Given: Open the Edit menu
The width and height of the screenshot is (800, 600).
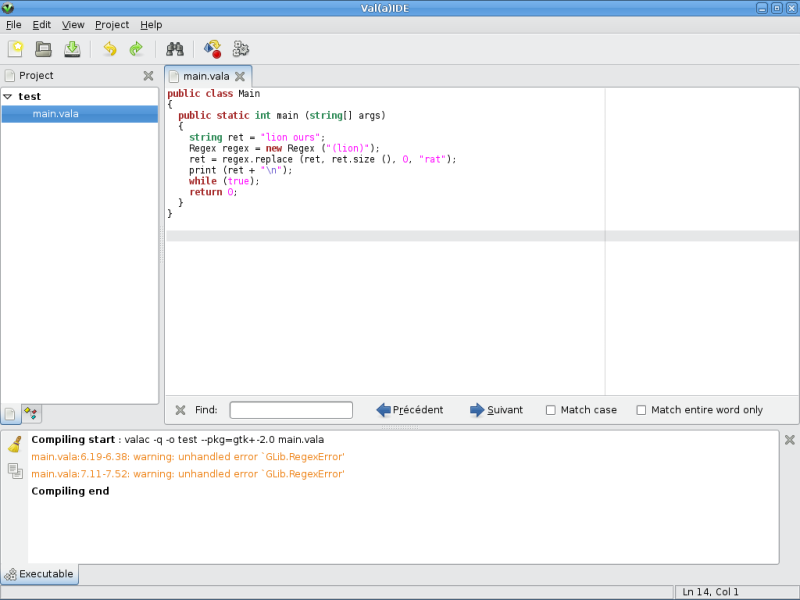Looking at the screenshot, I should (41, 24).
